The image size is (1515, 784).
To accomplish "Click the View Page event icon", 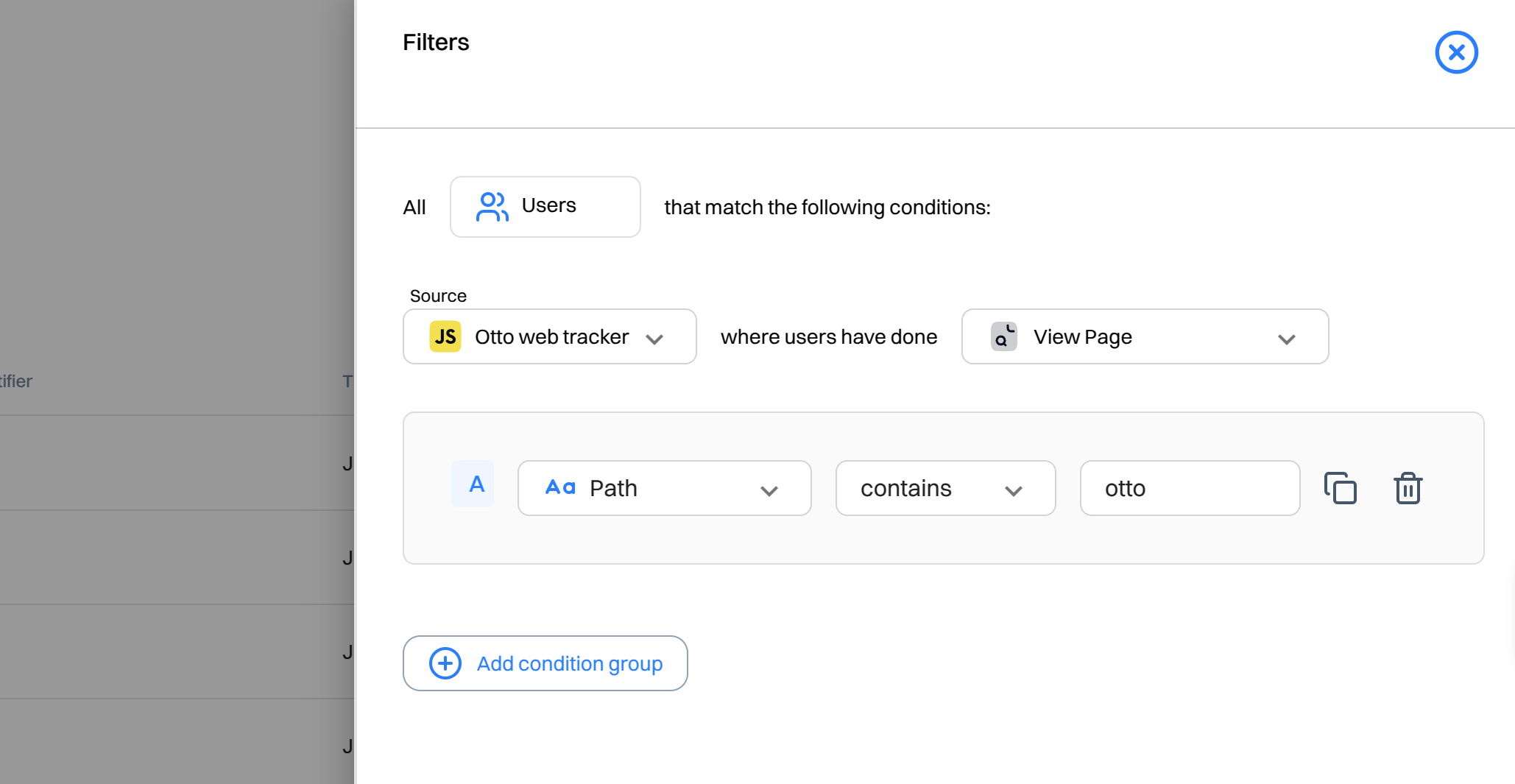I will [x=1003, y=336].
